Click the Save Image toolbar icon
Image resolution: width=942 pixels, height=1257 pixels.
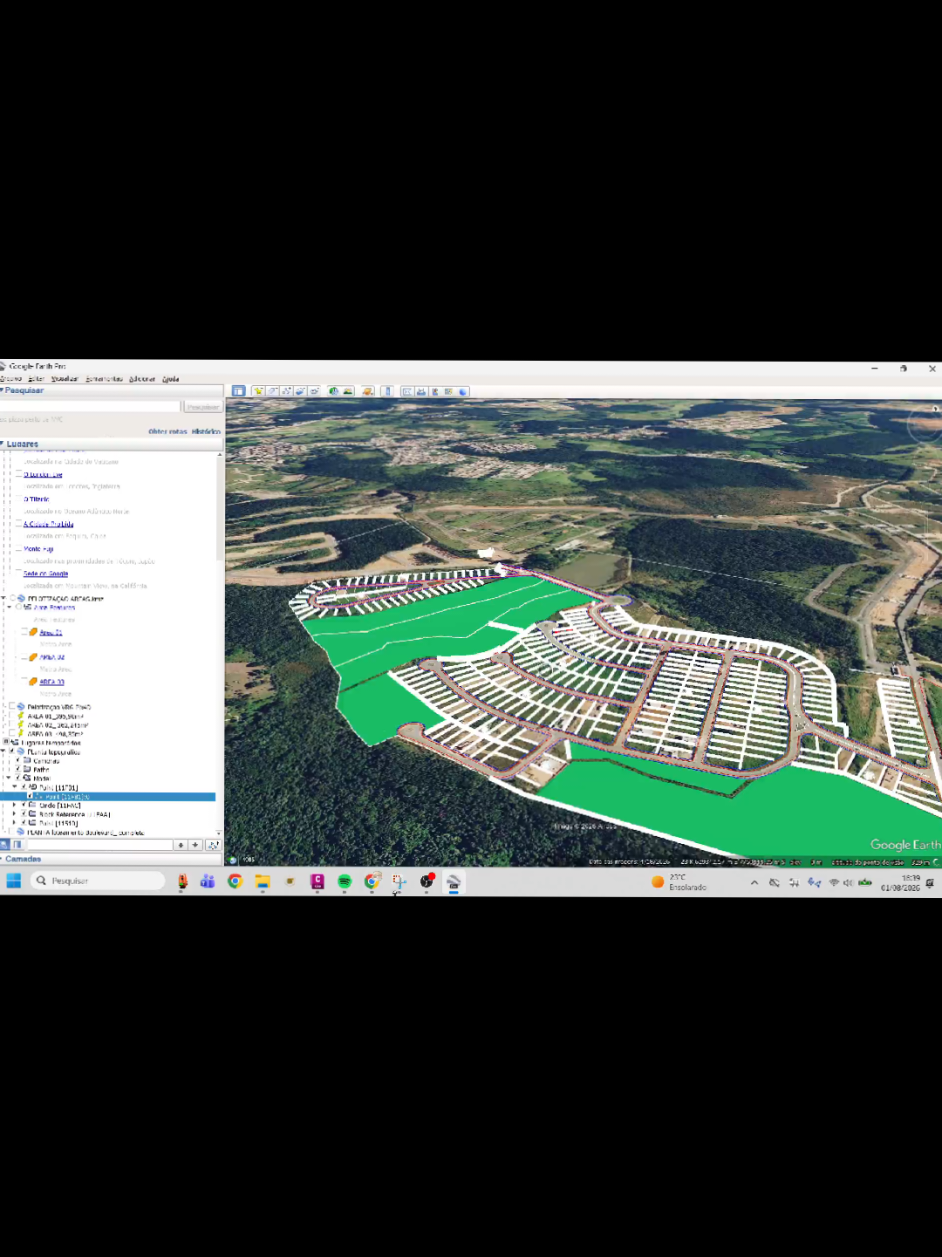[435, 391]
